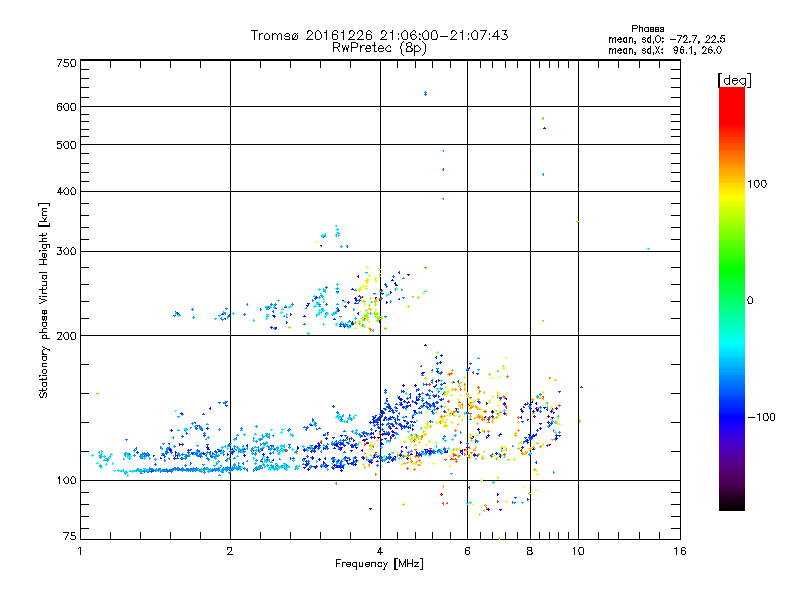This screenshot has height=600, width=800.
Task: Click 'Stationary phase Virtual Height [km]' axis label
Action: (44, 300)
